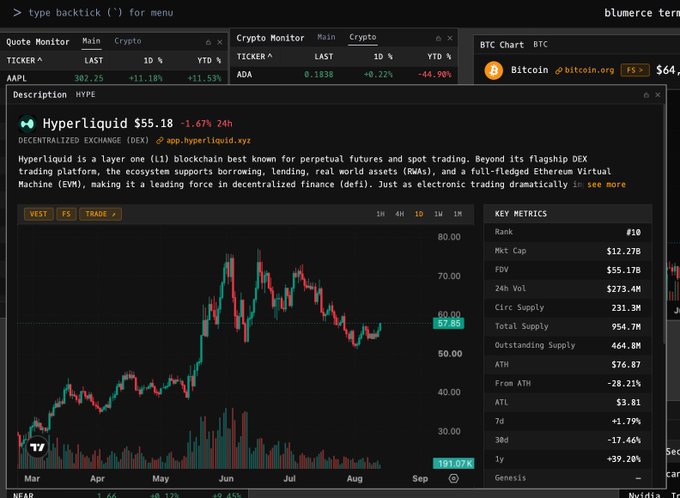The width and height of the screenshot is (680, 498).
Task: Select the BTC tab in BTC Chart
Action: pyautogui.click(x=540, y=44)
